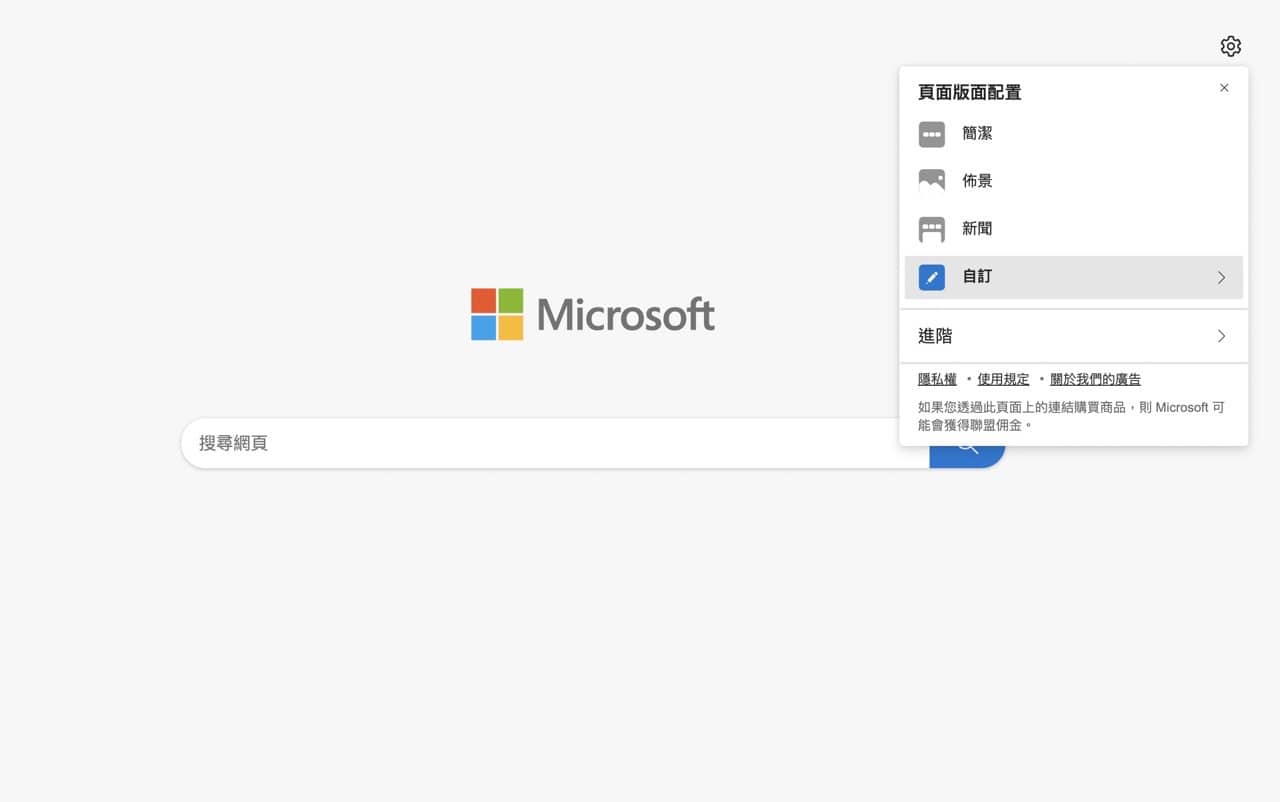This screenshot has width=1280, height=802.
Task: Click the affiliate commission notice text
Action: [1071, 416]
